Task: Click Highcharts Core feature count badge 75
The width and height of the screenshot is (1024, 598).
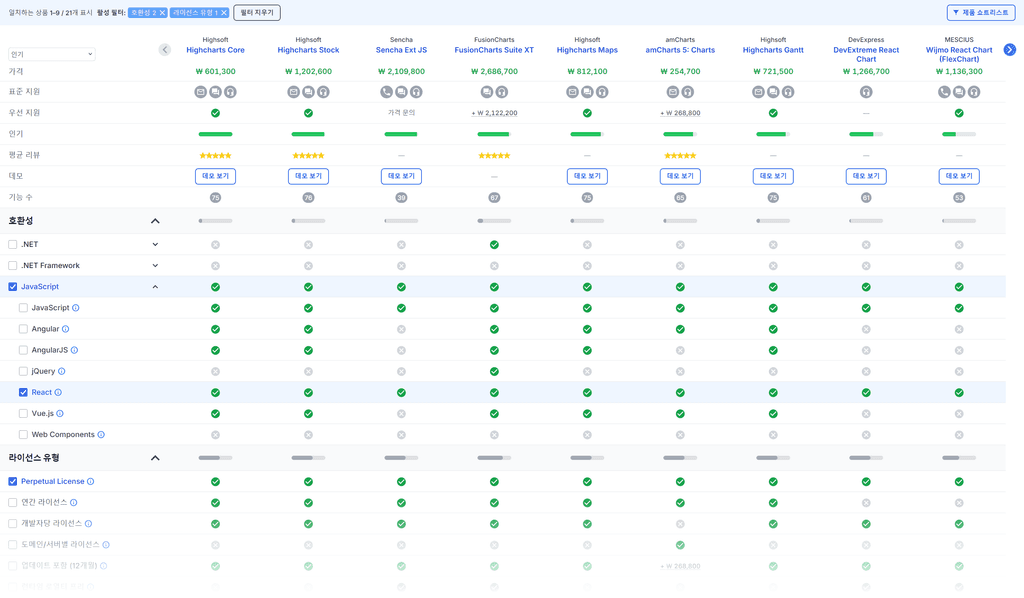Action: click(216, 198)
